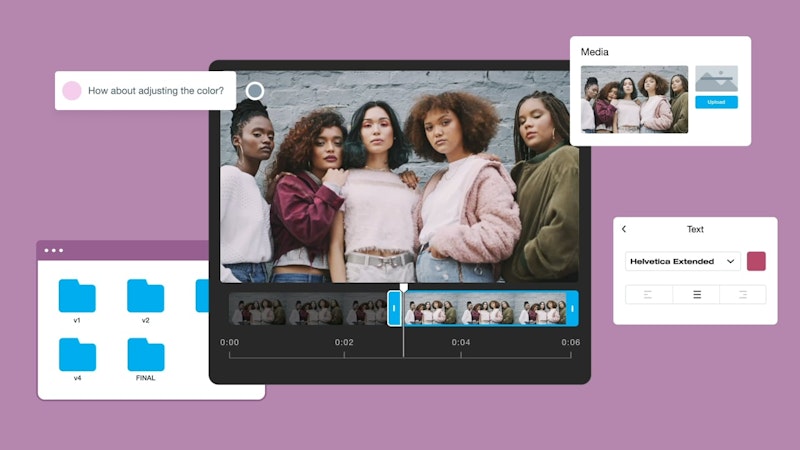Click the pink commenter avatar
The width and height of the screenshot is (800, 450).
point(72,91)
